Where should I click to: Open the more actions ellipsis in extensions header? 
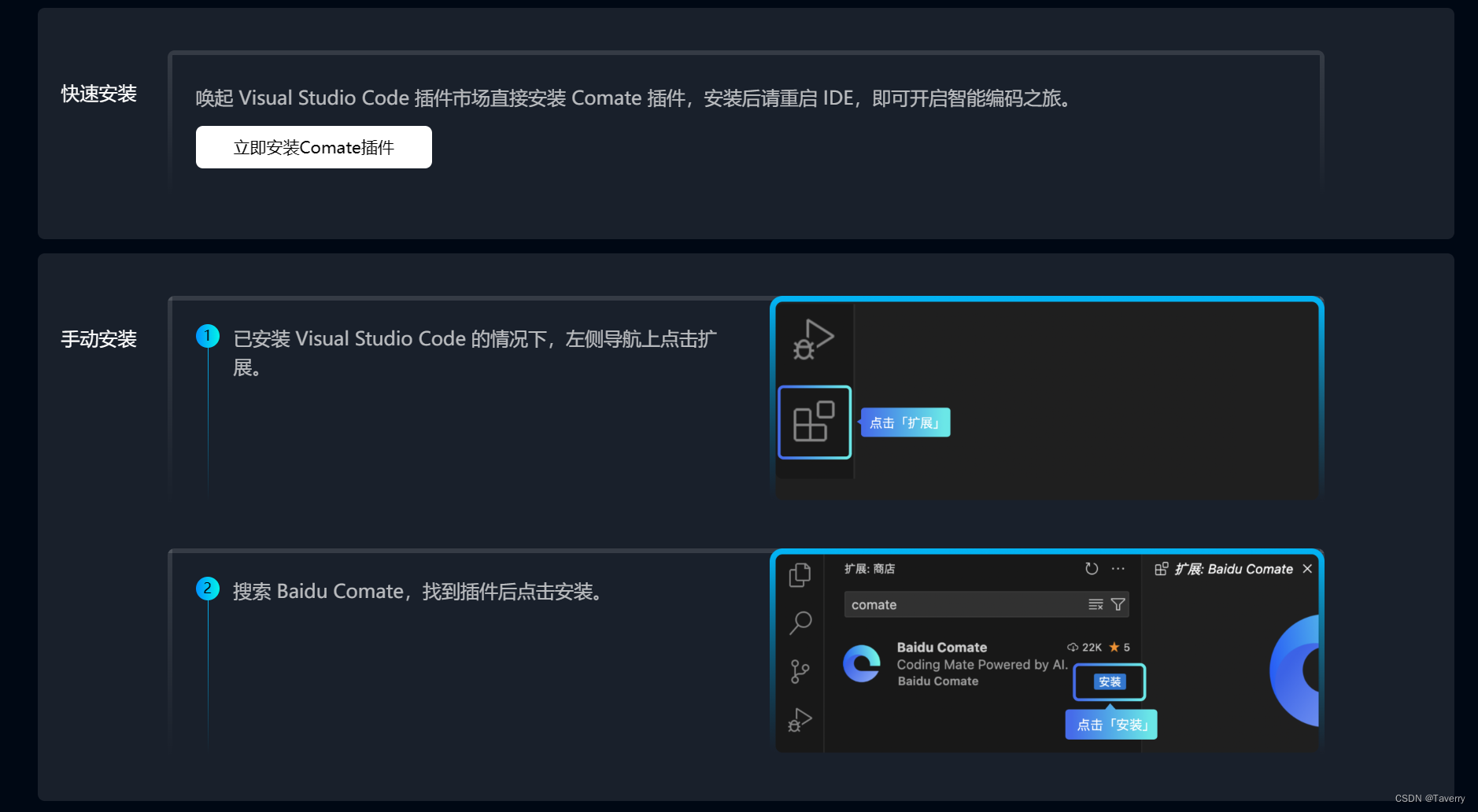coord(1118,568)
